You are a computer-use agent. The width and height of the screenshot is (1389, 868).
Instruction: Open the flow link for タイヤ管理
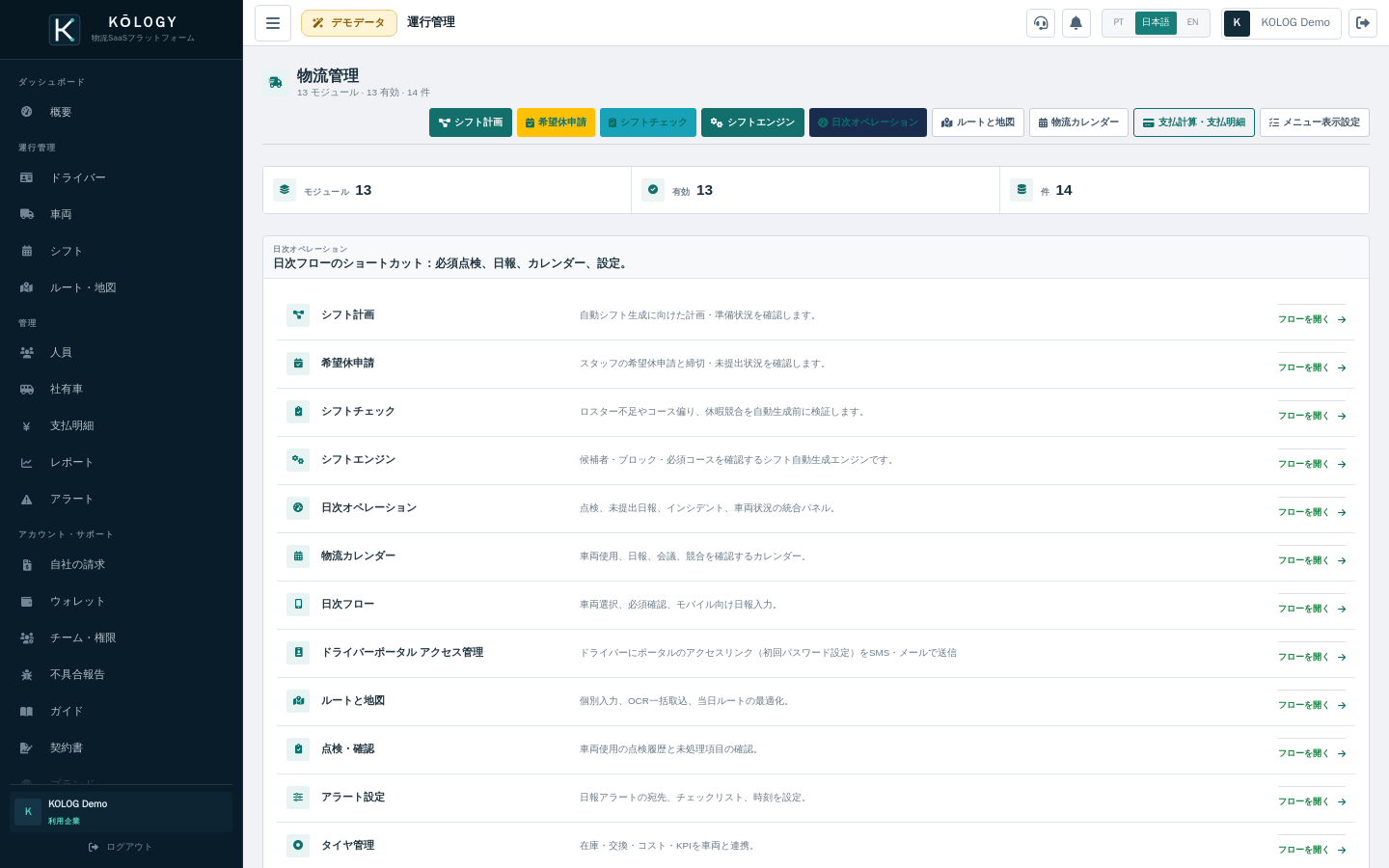1312,850
